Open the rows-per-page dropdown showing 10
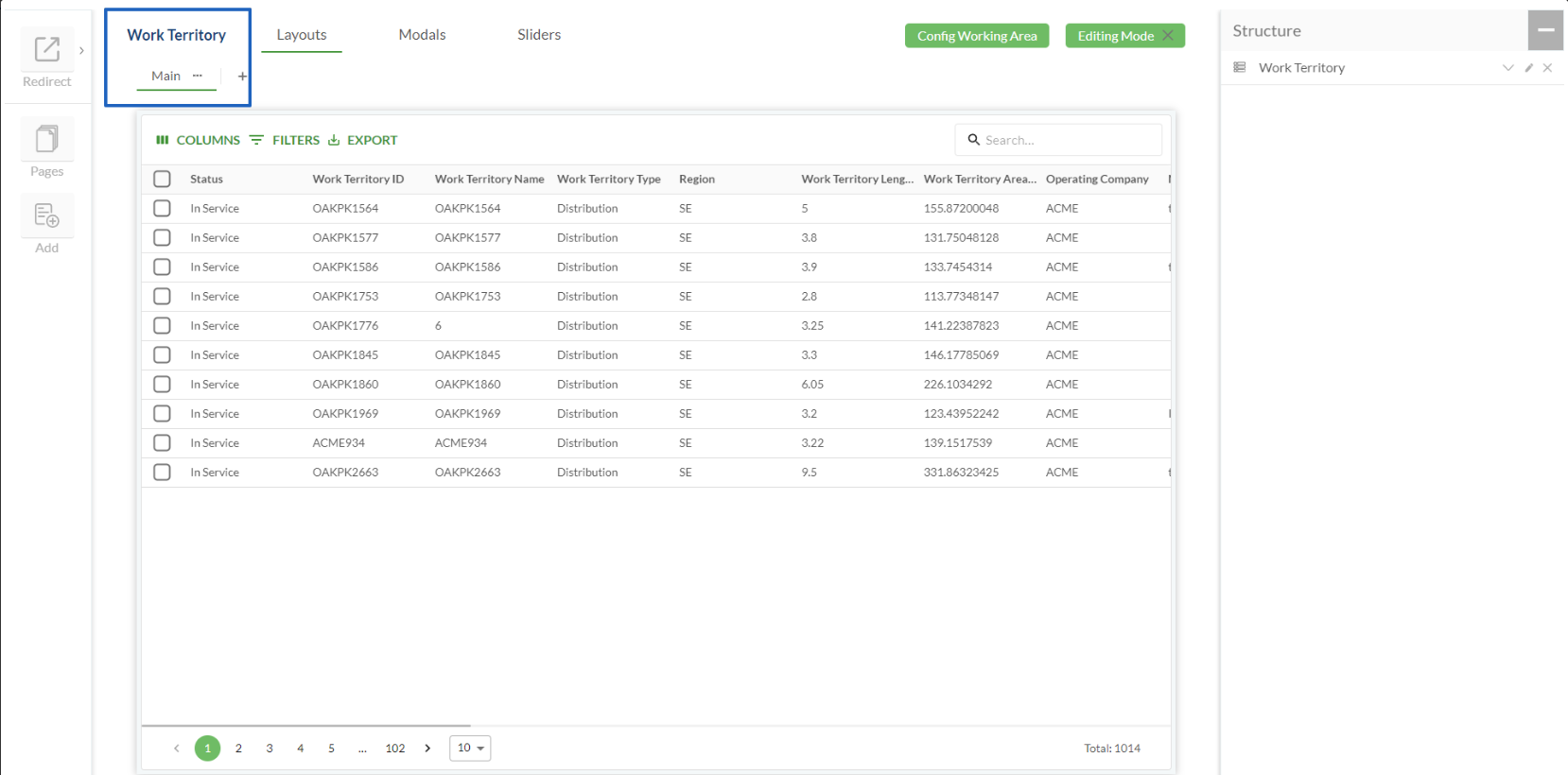The height and width of the screenshot is (775, 1568). tap(470, 749)
